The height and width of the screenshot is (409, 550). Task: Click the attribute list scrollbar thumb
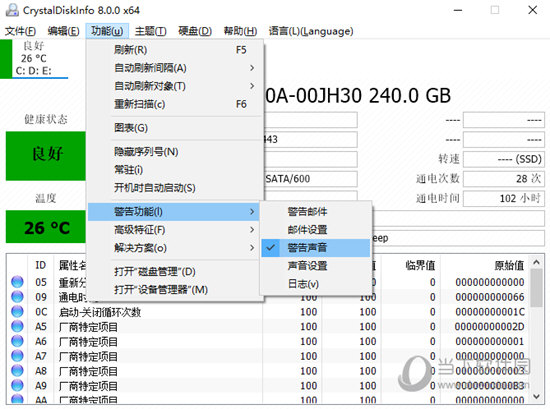[536, 288]
